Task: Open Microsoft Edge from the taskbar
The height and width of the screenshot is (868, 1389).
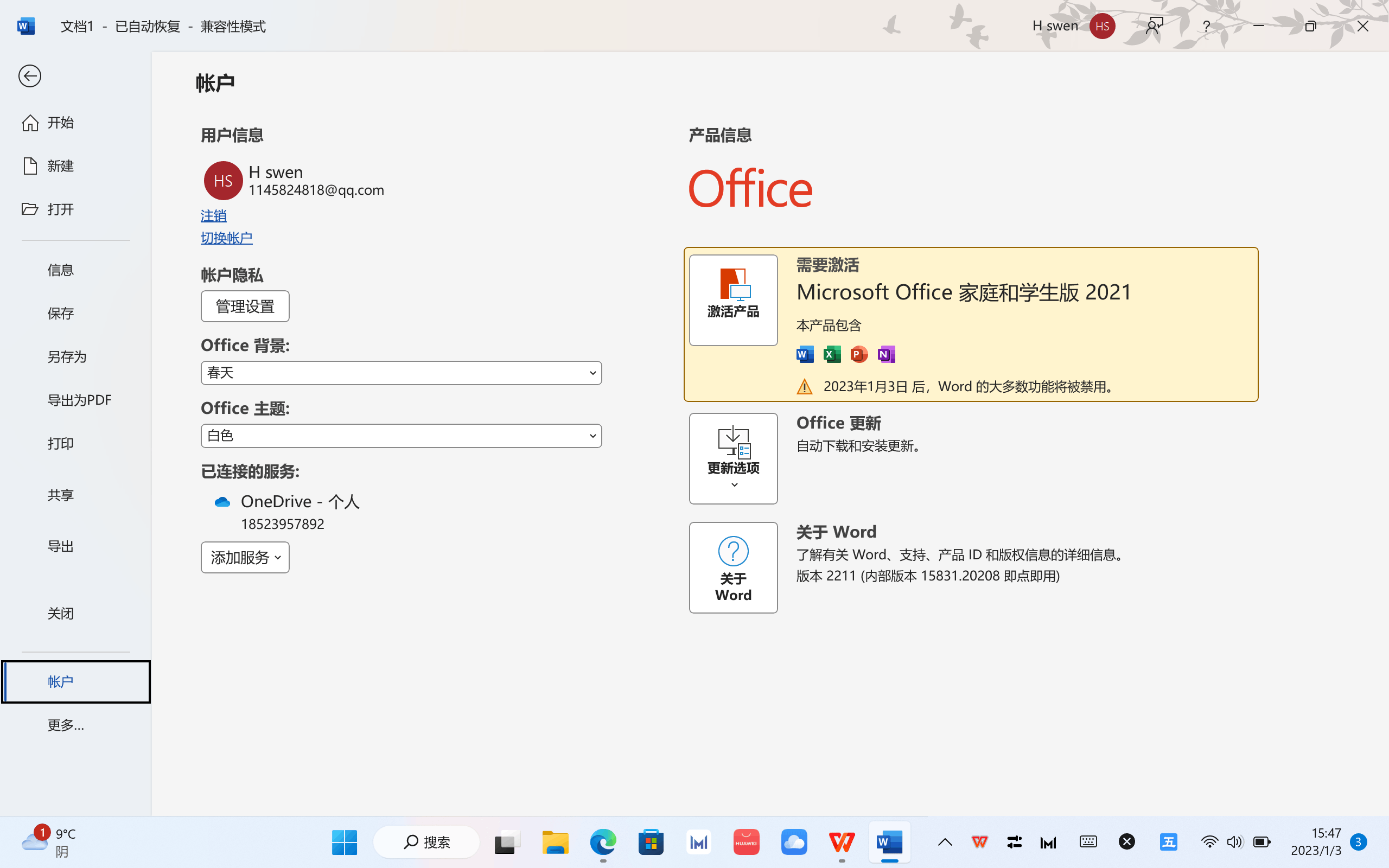Action: pyautogui.click(x=603, y=842)
